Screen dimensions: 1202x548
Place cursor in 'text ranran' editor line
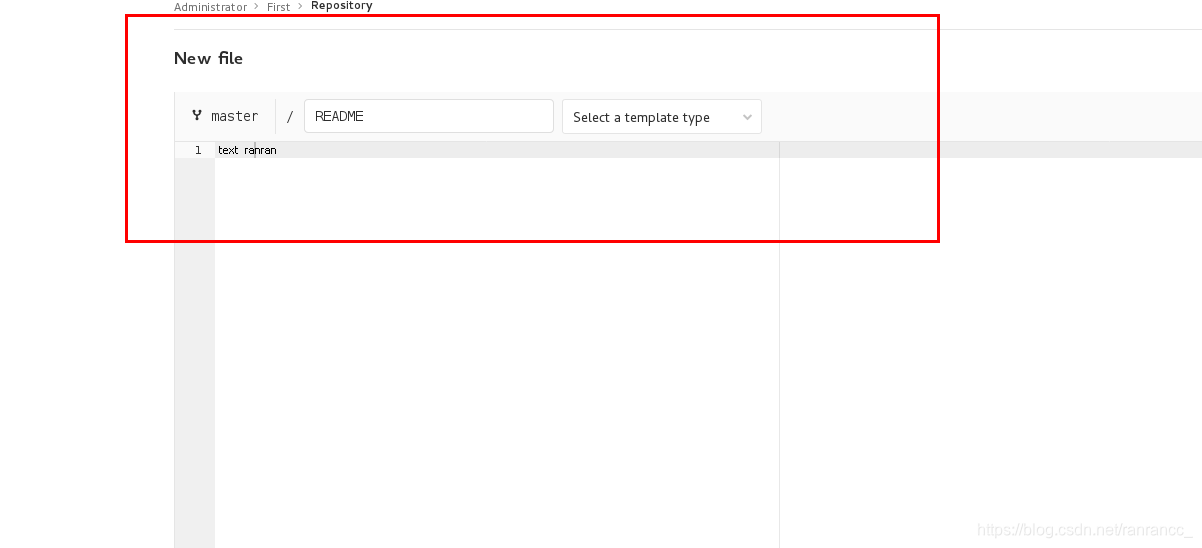pyautogui.click(x=247, y=150)
